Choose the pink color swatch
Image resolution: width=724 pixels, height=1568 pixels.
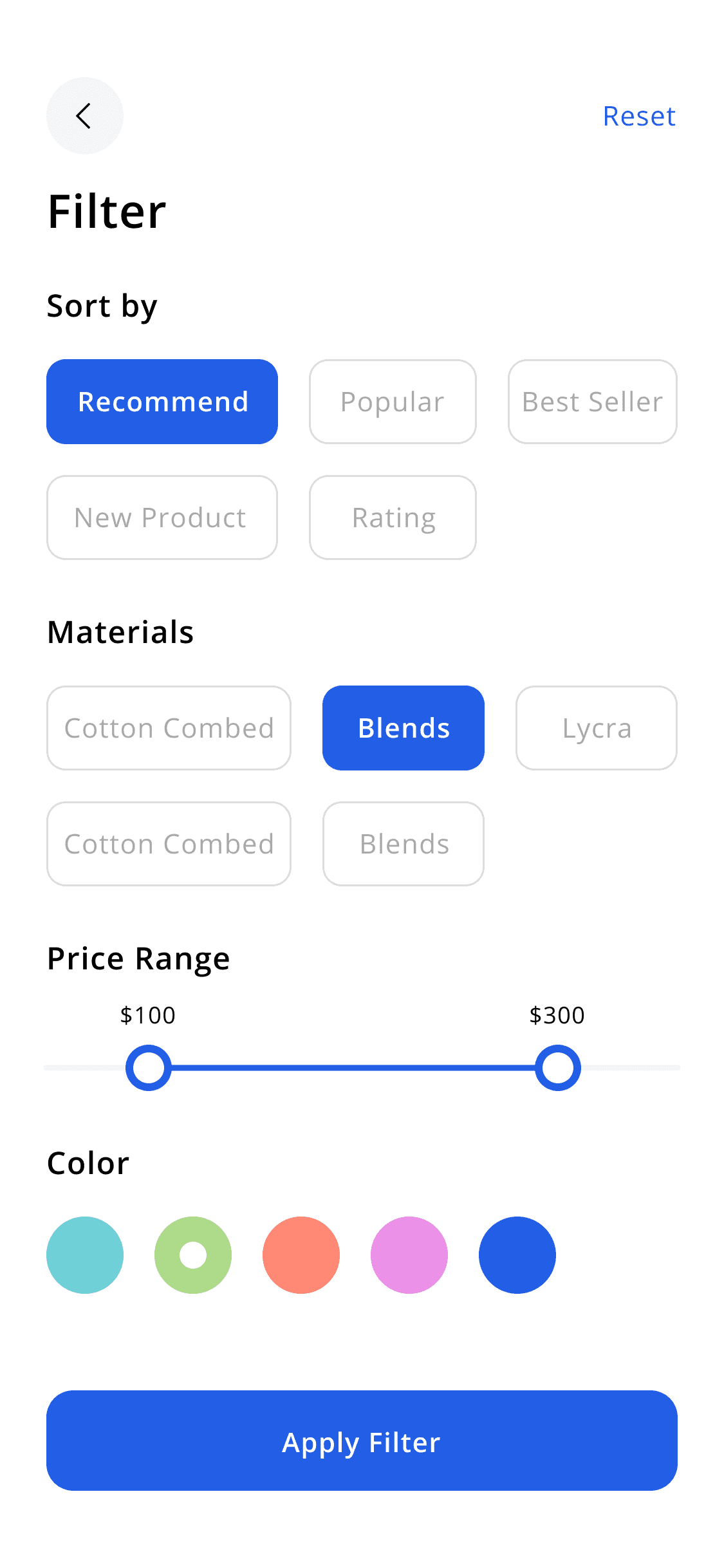(x=409, y=1255)
